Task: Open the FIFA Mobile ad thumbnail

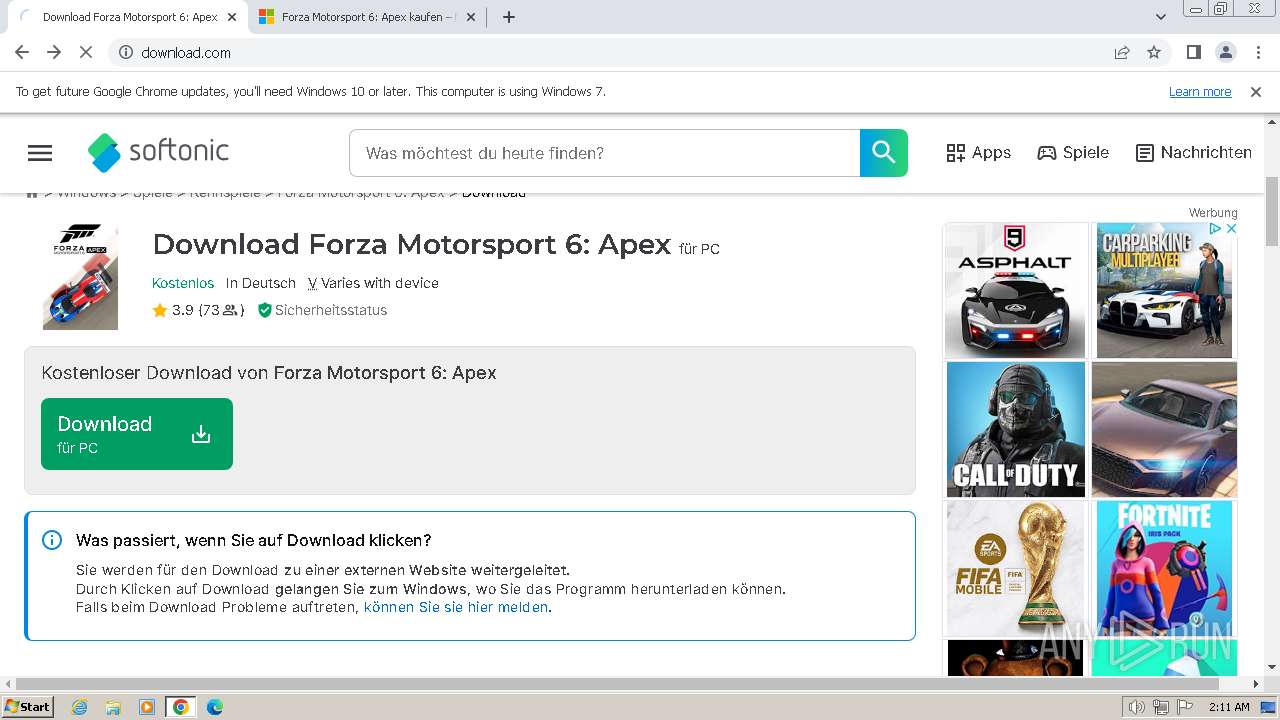Action: 1016,568
